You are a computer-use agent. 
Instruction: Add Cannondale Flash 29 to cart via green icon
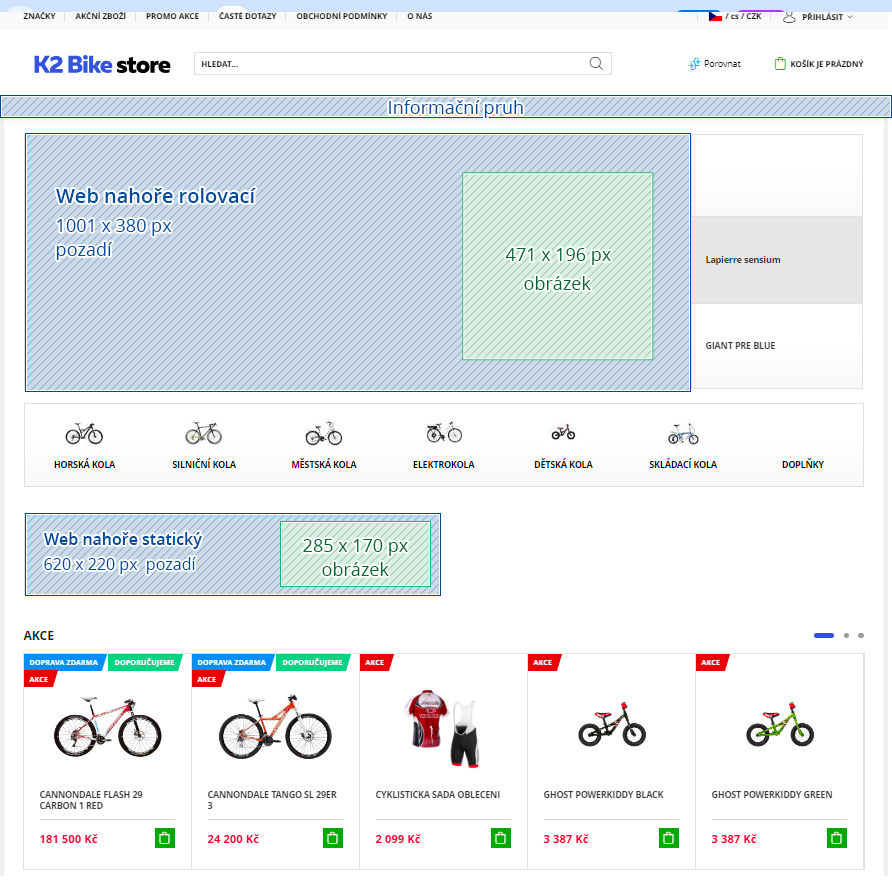coord(164,838)
